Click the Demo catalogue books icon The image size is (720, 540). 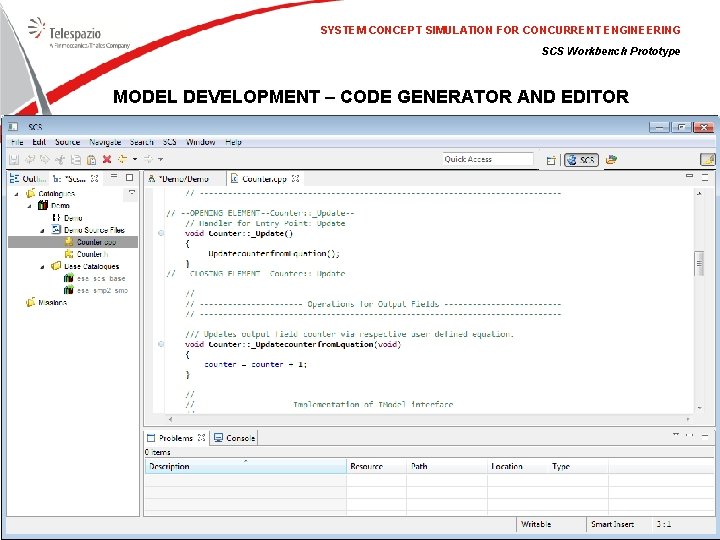coord(43,205)
